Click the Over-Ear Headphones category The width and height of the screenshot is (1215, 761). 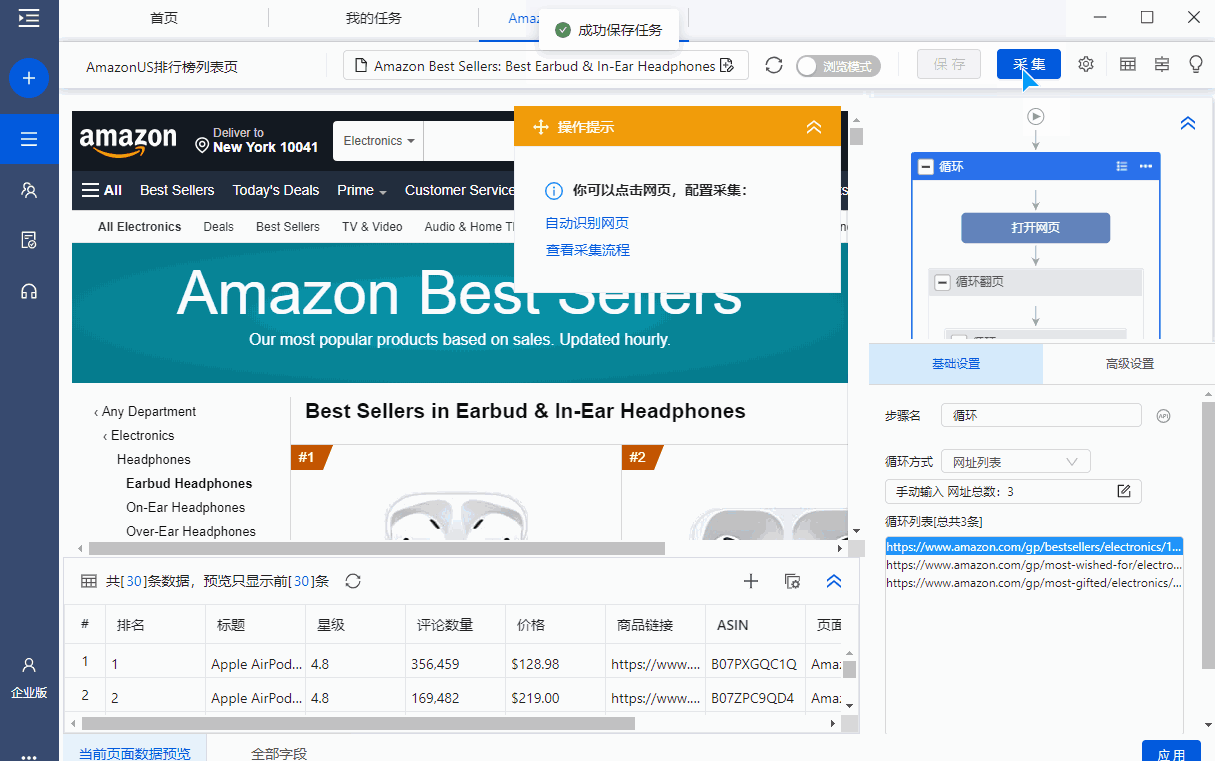[x=191, y=531]
